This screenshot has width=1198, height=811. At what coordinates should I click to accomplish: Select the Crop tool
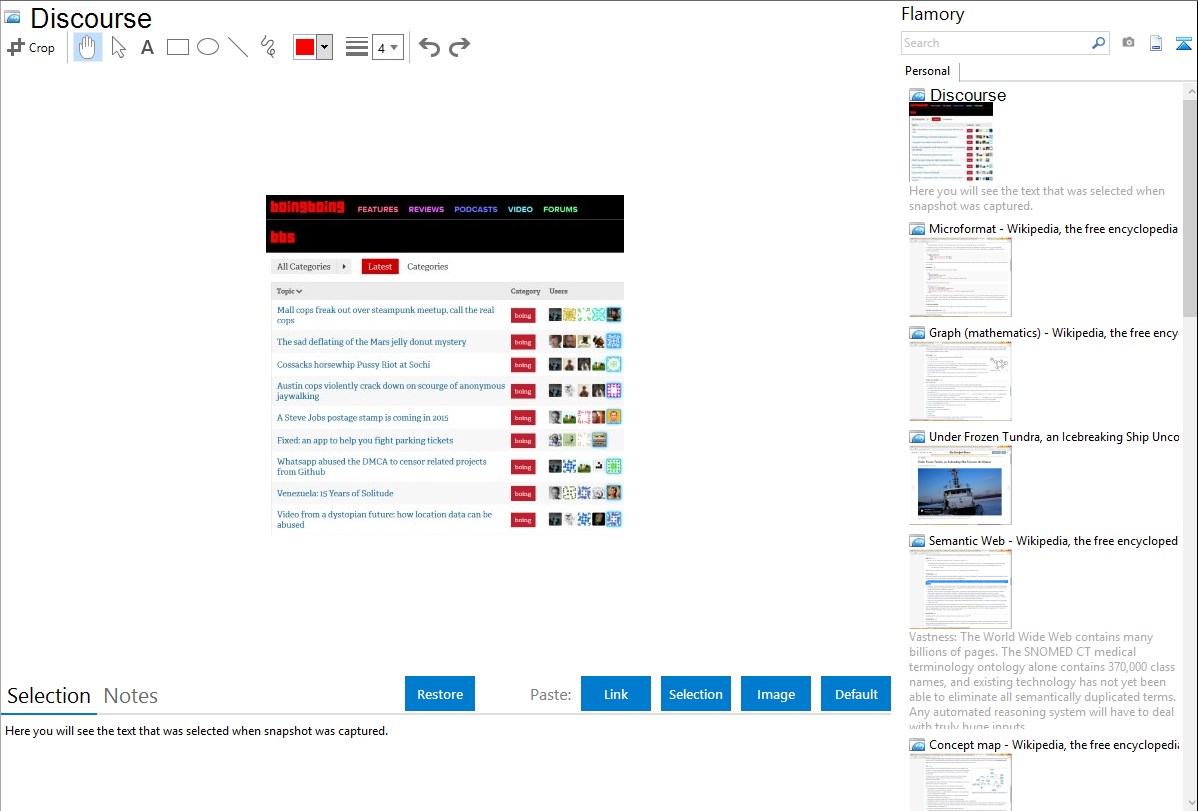pos(31,47)
